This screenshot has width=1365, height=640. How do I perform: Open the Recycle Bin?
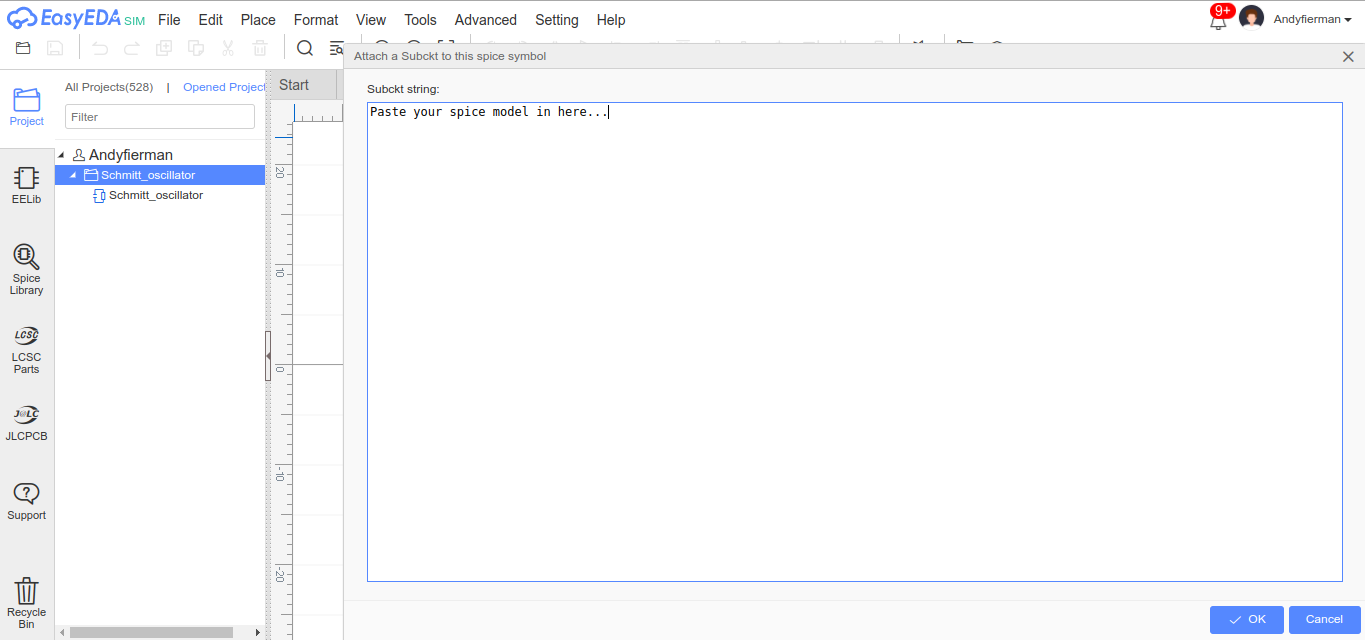click(27, 603)
